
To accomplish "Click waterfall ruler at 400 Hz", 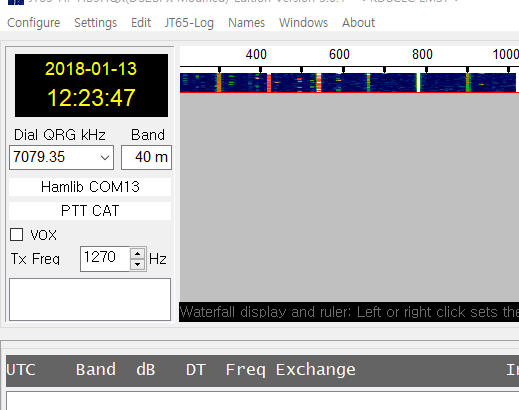I will click(256, 54).
